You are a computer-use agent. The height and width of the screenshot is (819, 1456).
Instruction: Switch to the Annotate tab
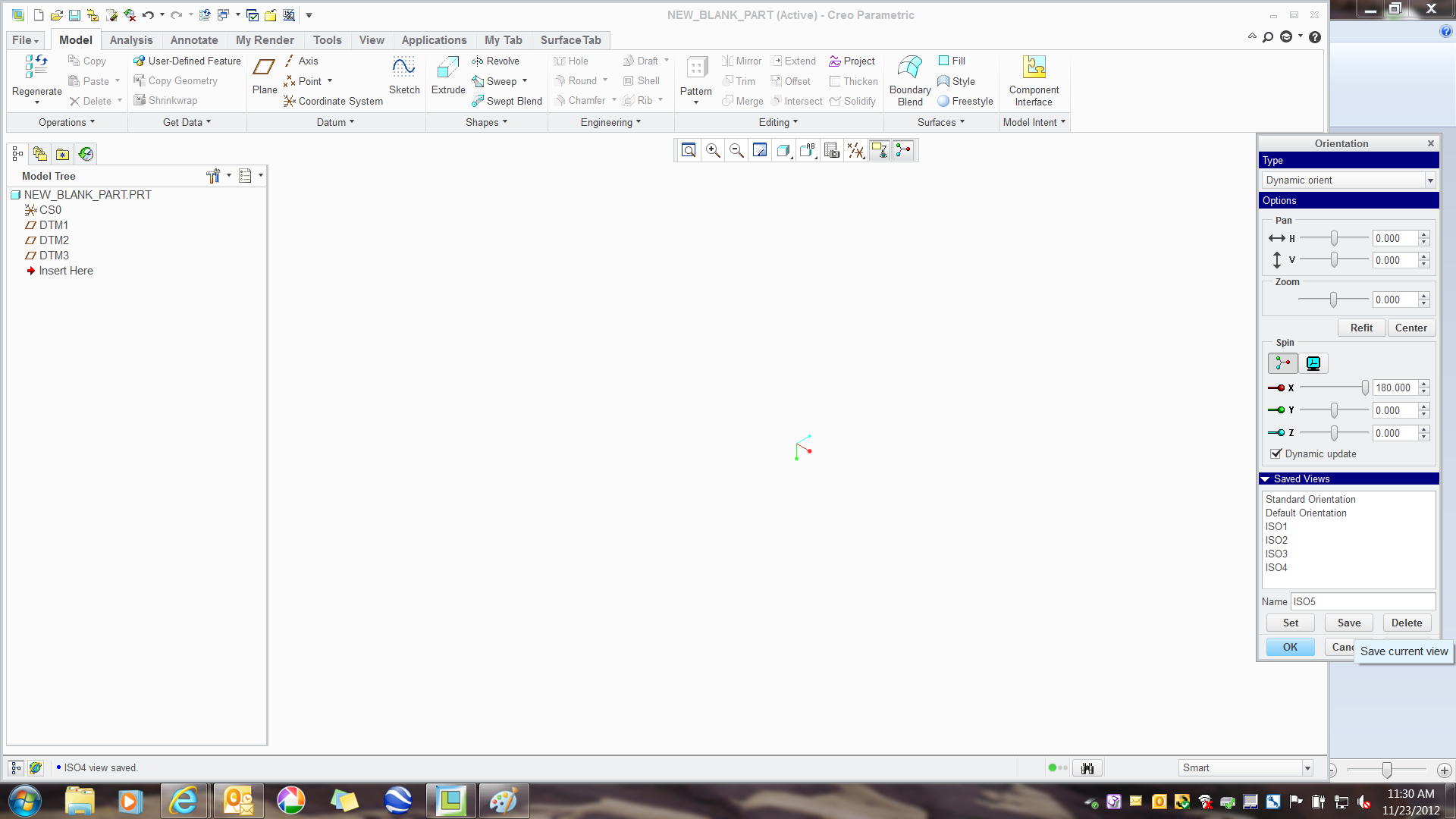tap(194, 40)
